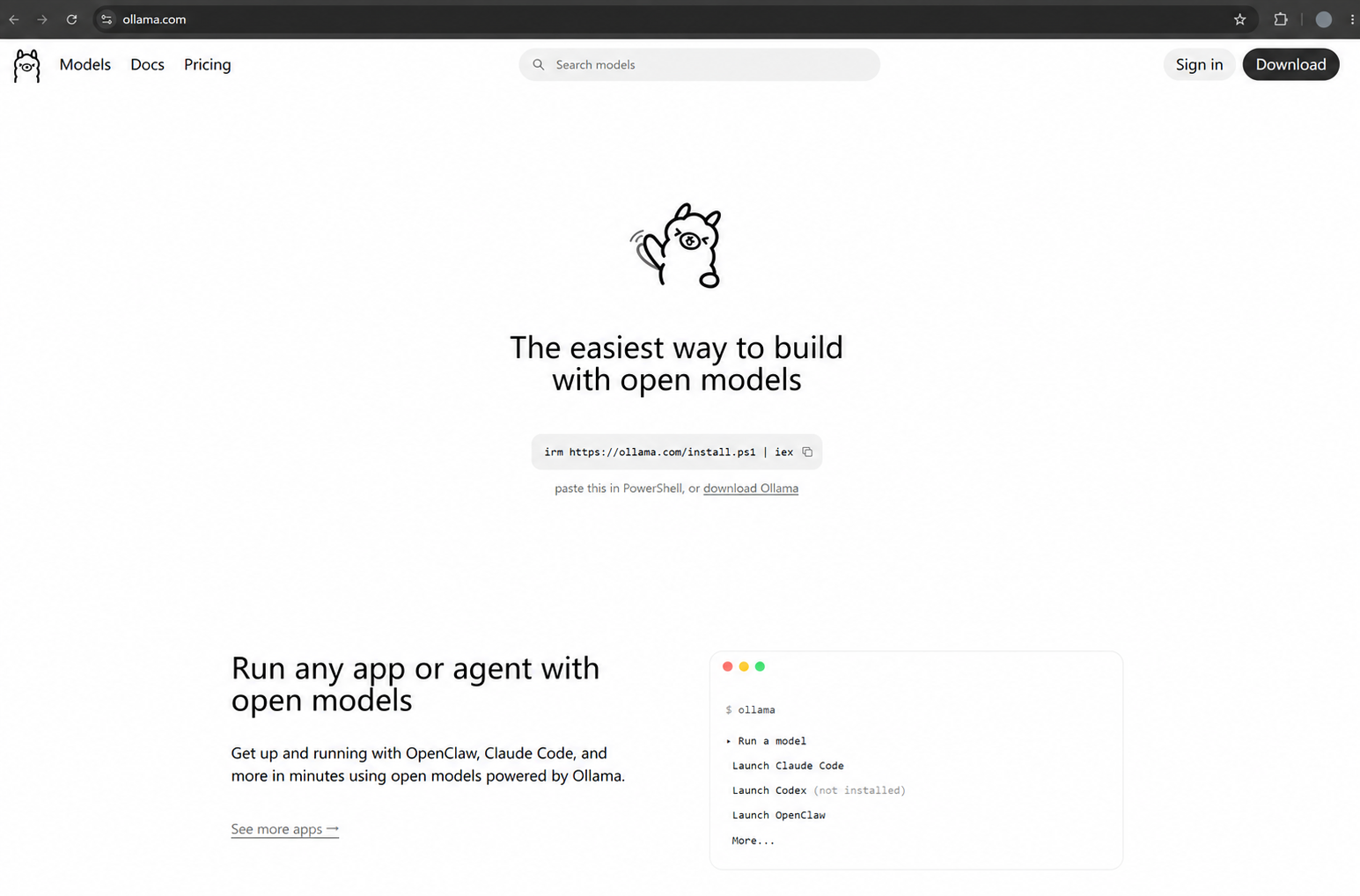Screen dimensions: 1360x896
Task: Choose Launch Codex in the terminal list
Action: coord(819,790)
